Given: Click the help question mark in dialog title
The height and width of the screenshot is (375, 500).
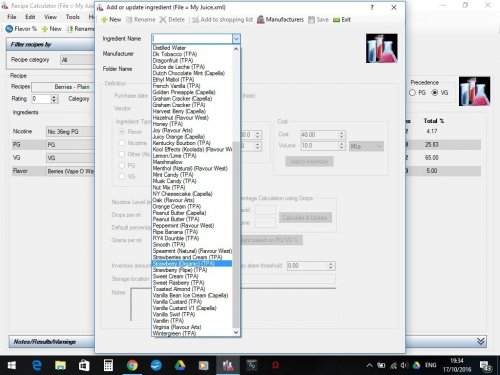Looking at the screenshot, I should (x=372, y=7).
